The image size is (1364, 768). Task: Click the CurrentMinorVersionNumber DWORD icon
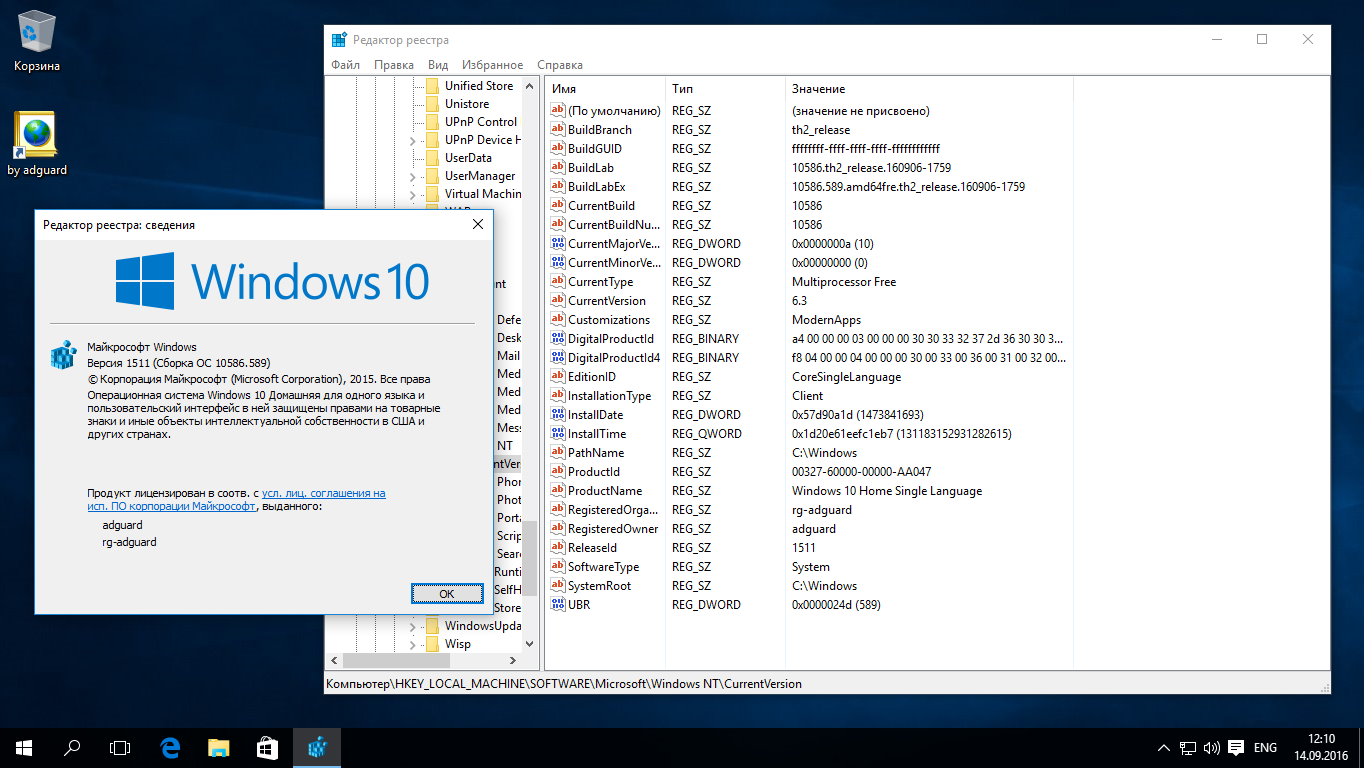(x=558, y=263)
